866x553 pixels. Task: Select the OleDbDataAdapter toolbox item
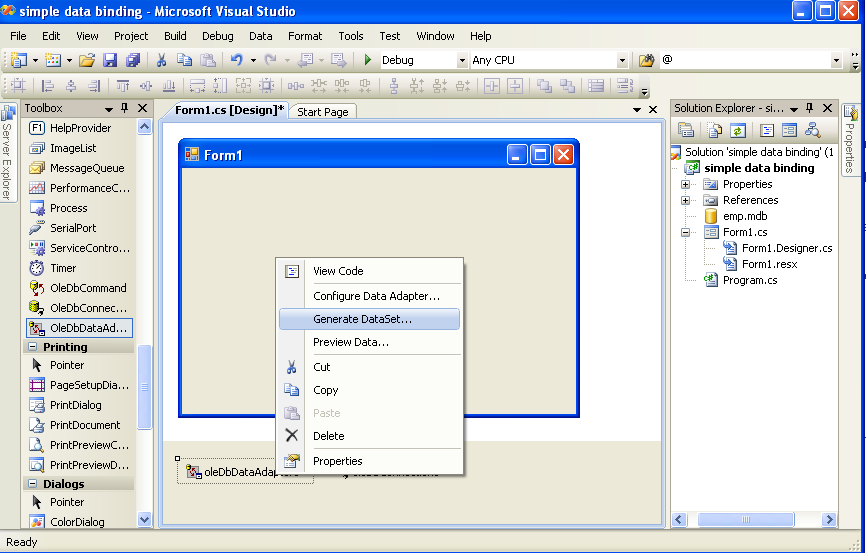[79, 328]
